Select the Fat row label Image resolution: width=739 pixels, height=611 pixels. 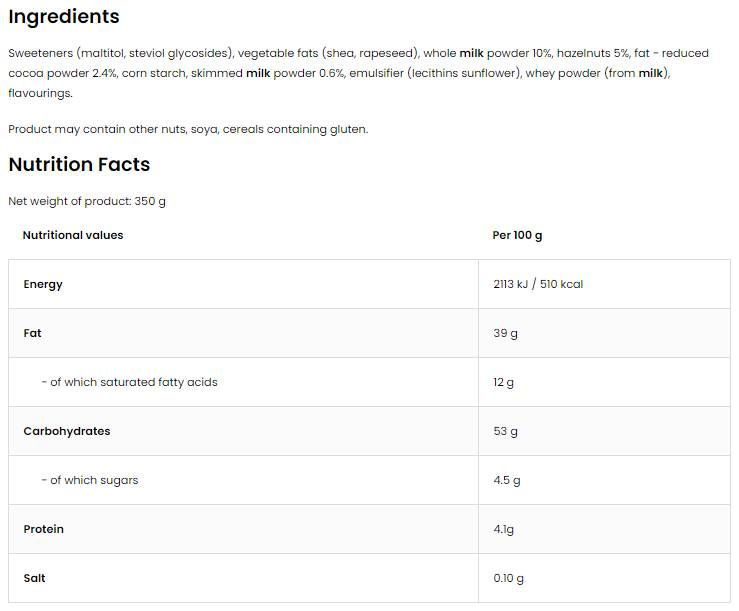[33, 333]
